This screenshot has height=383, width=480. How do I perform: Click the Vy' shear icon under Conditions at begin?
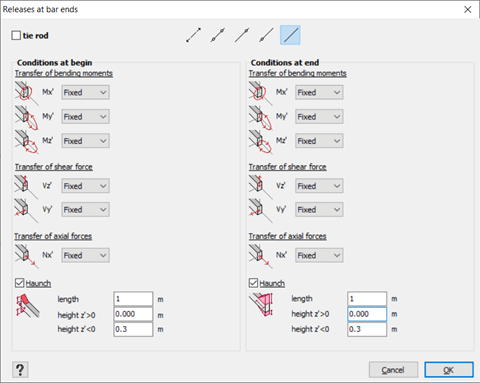[x=26, y=211]
